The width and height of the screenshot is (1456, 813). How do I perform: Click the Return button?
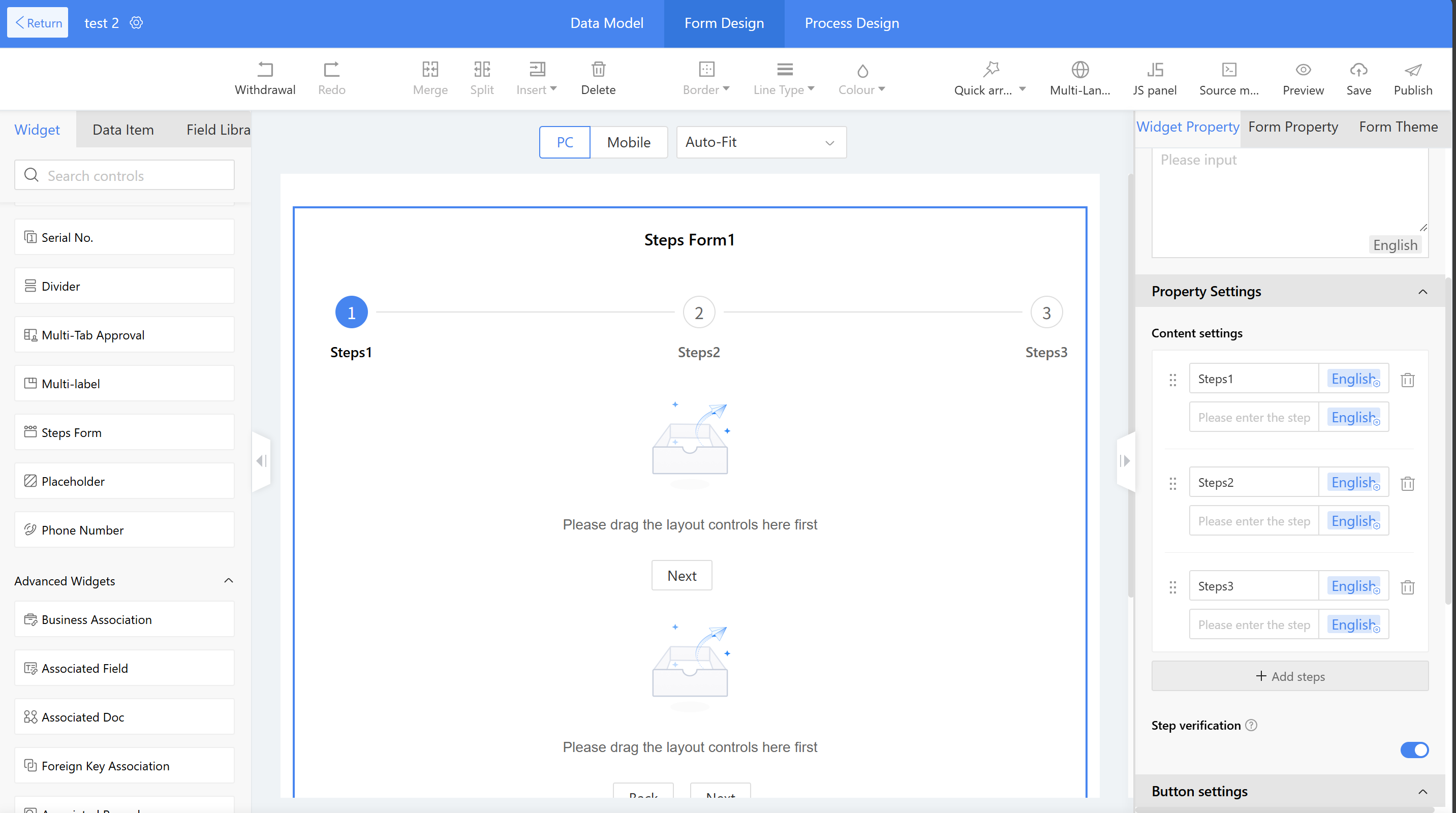pyautogui.click(x=38, y=22)
